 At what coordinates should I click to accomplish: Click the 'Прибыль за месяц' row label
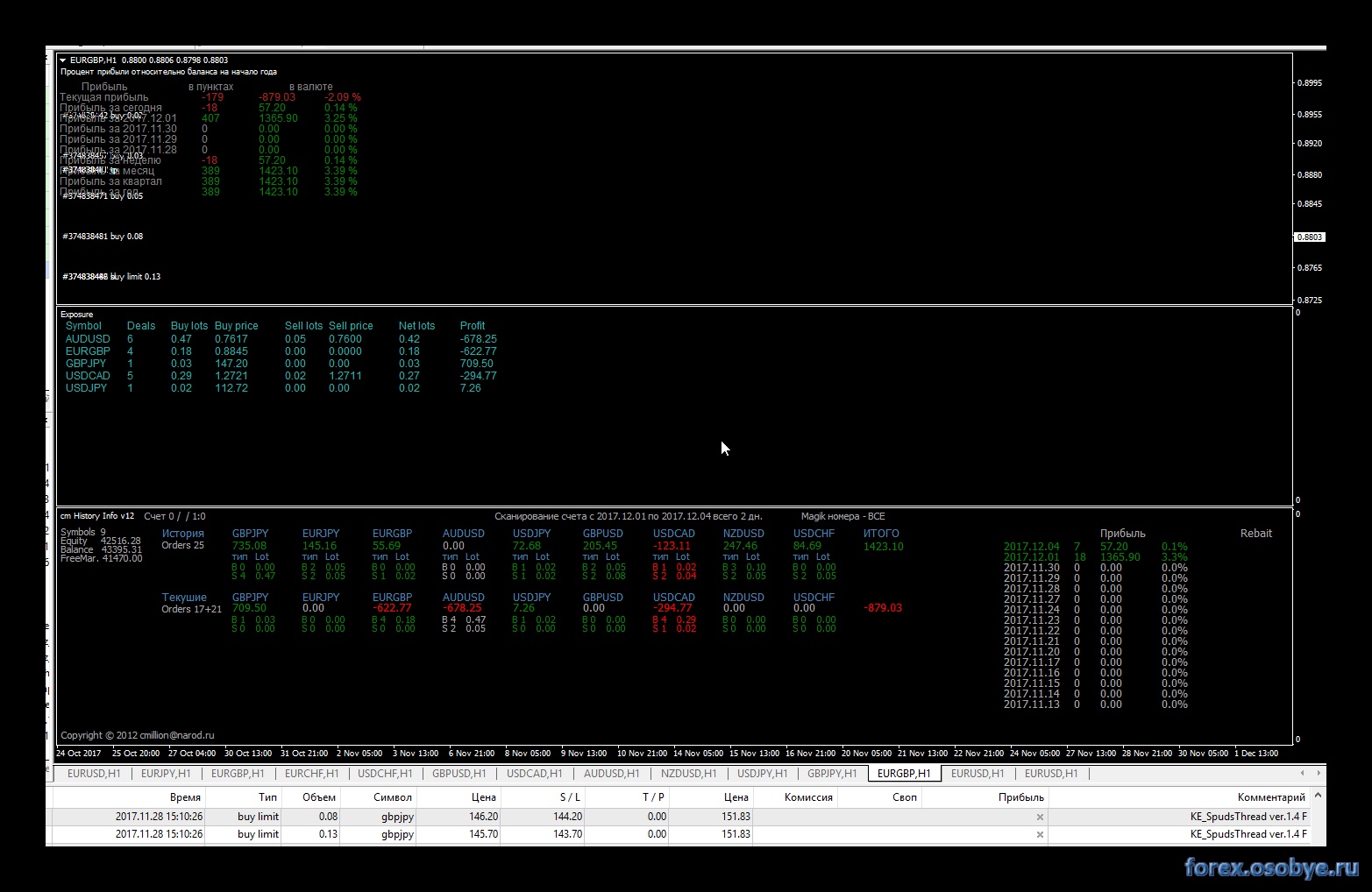[107, 171]
